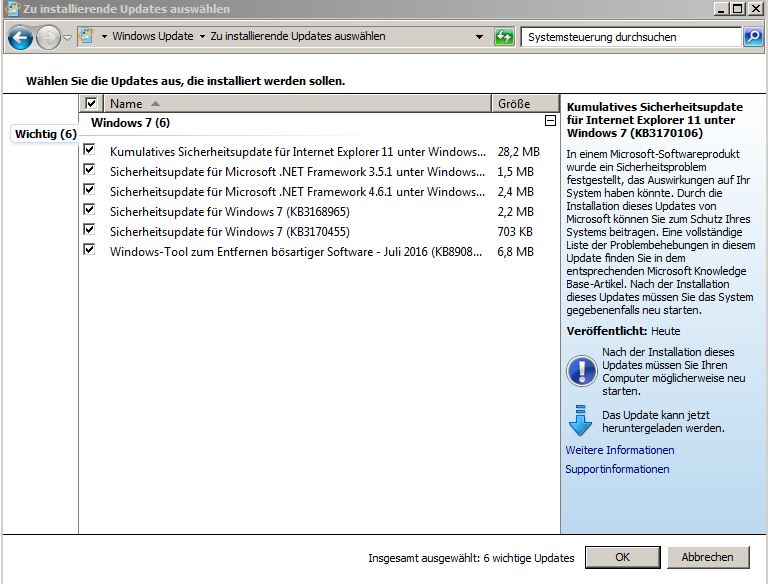Toggle the select-all checkbox in header

tap(91, 103)
